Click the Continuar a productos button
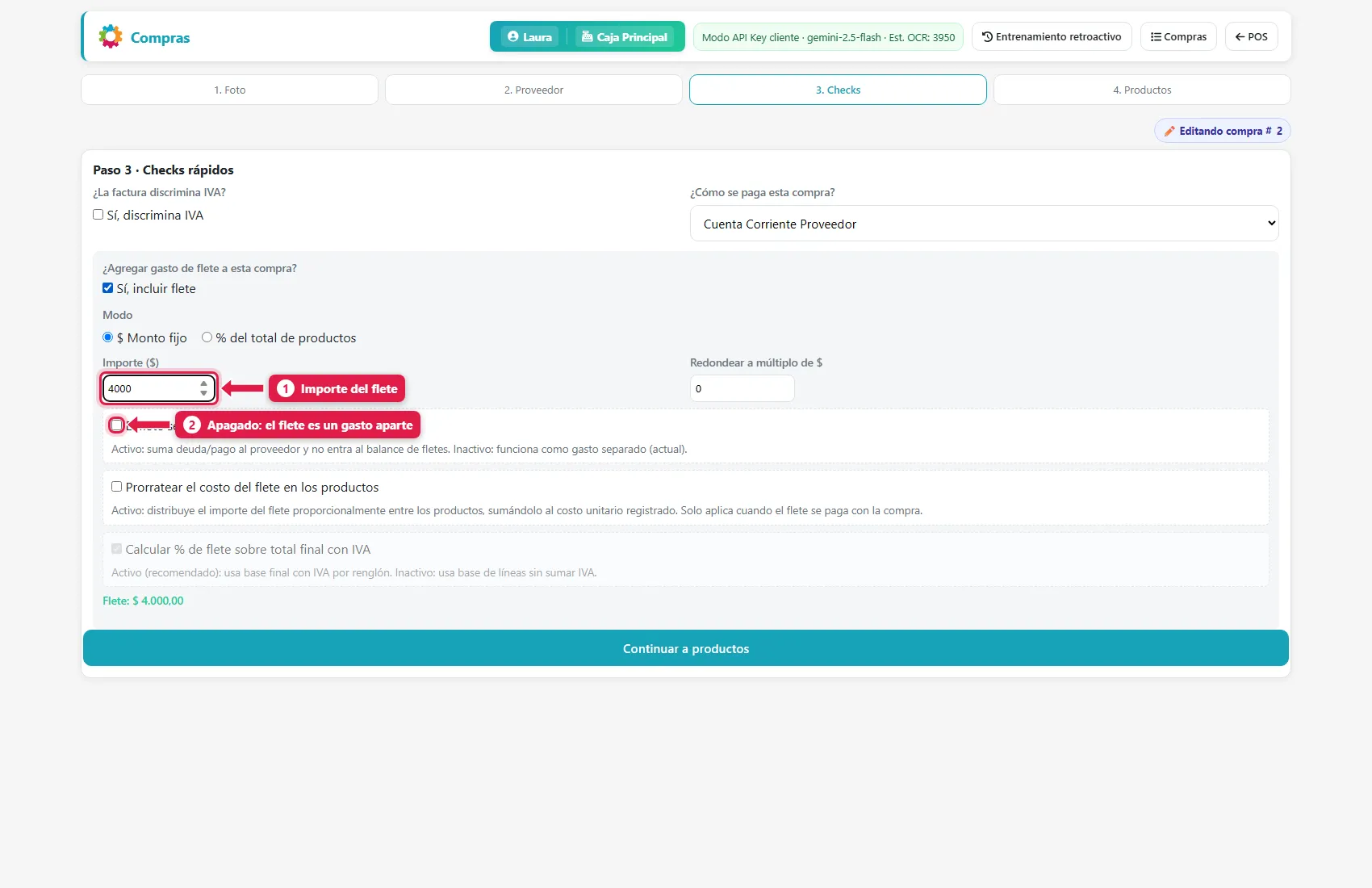This screenshot has height=888, width=1372. (686, 648)
